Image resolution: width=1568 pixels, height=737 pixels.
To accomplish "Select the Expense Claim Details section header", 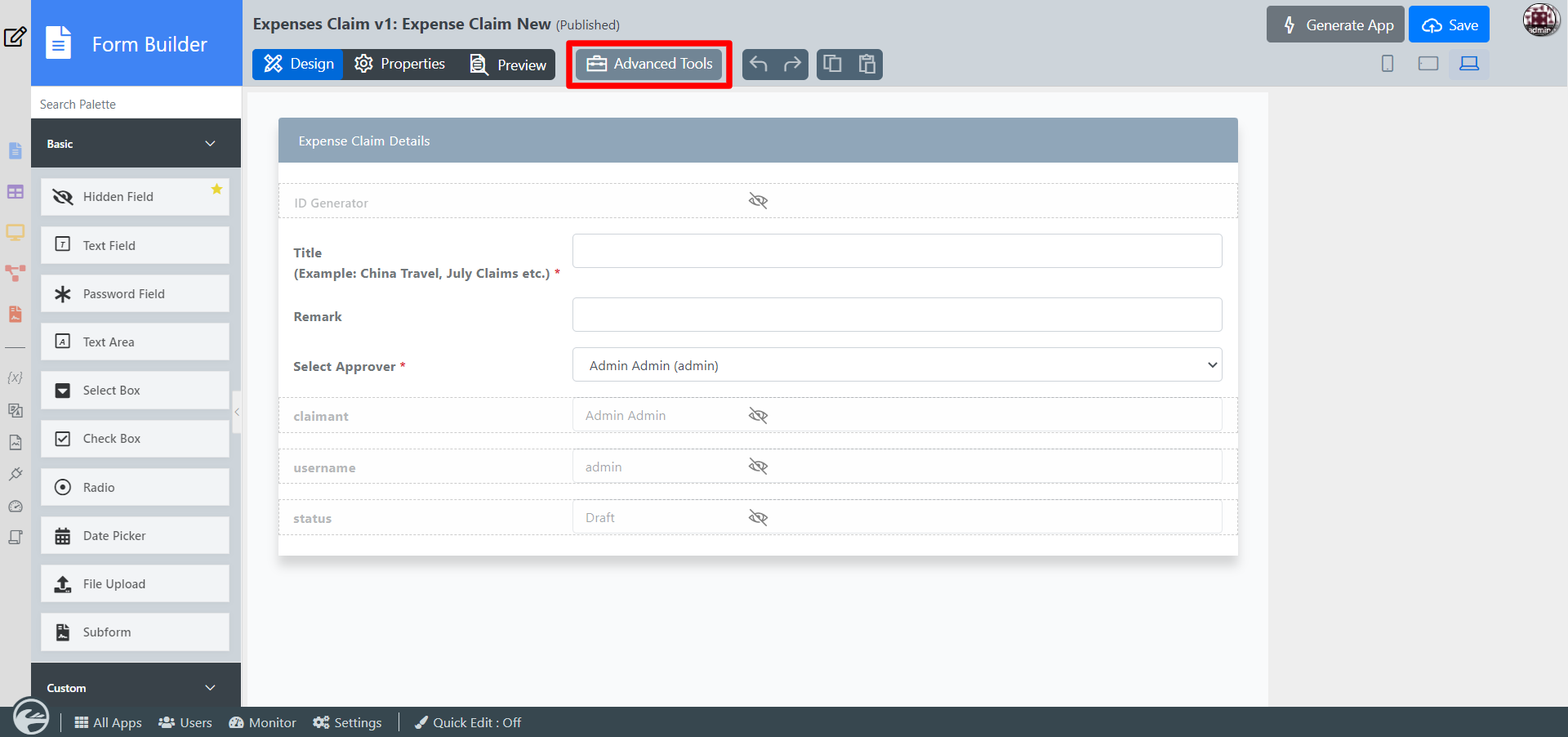I will click(758, 141).
